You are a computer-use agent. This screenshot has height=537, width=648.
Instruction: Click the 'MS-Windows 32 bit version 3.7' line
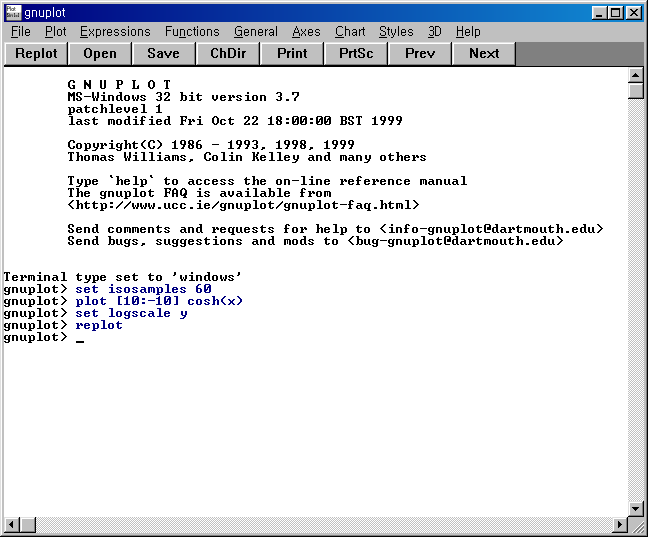tap(183, 97)
